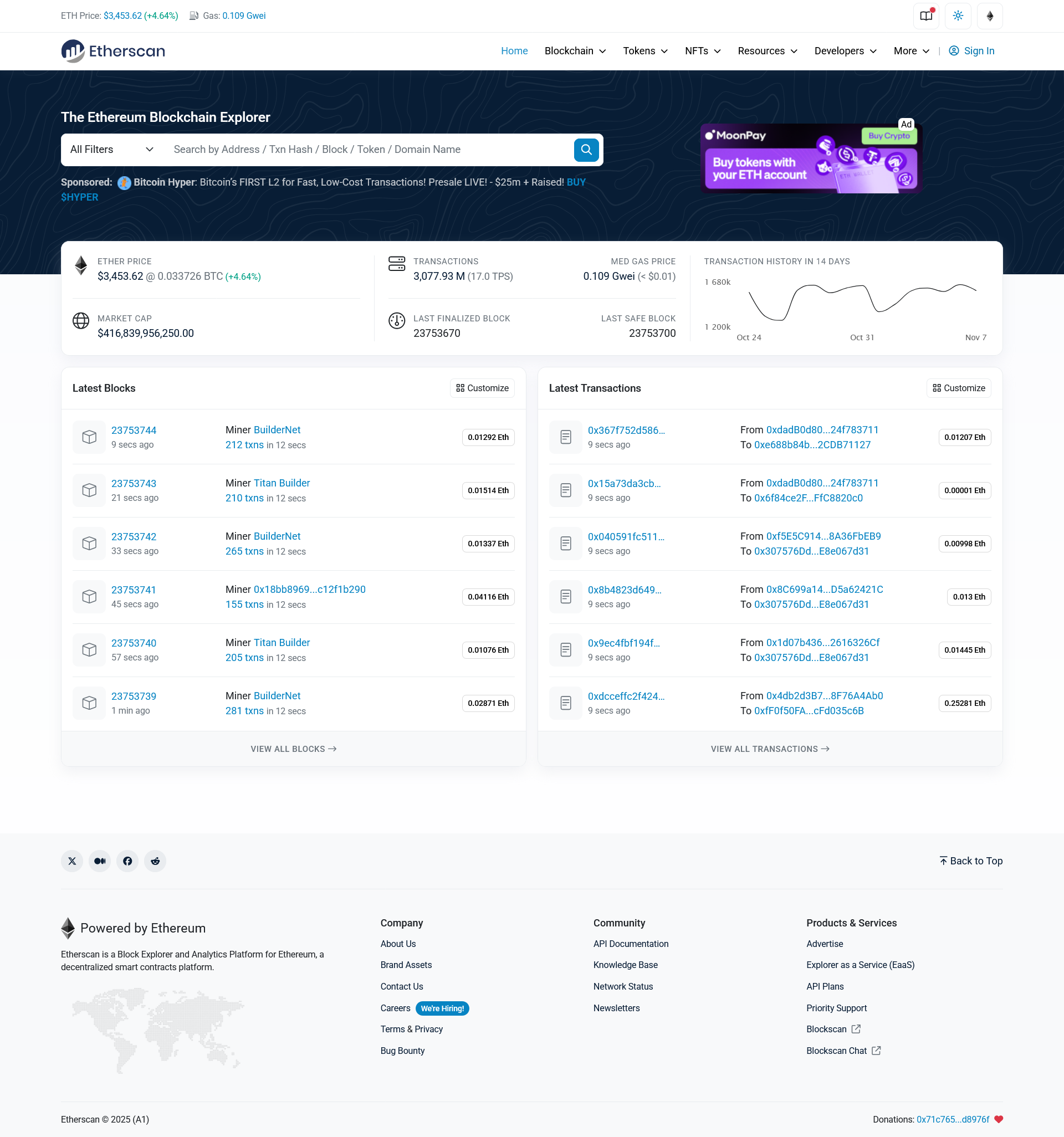Click the gas pump icon in header
Image resolution: width=1064 pixels, height=1137 pixels.
click(x=193, y=16)
